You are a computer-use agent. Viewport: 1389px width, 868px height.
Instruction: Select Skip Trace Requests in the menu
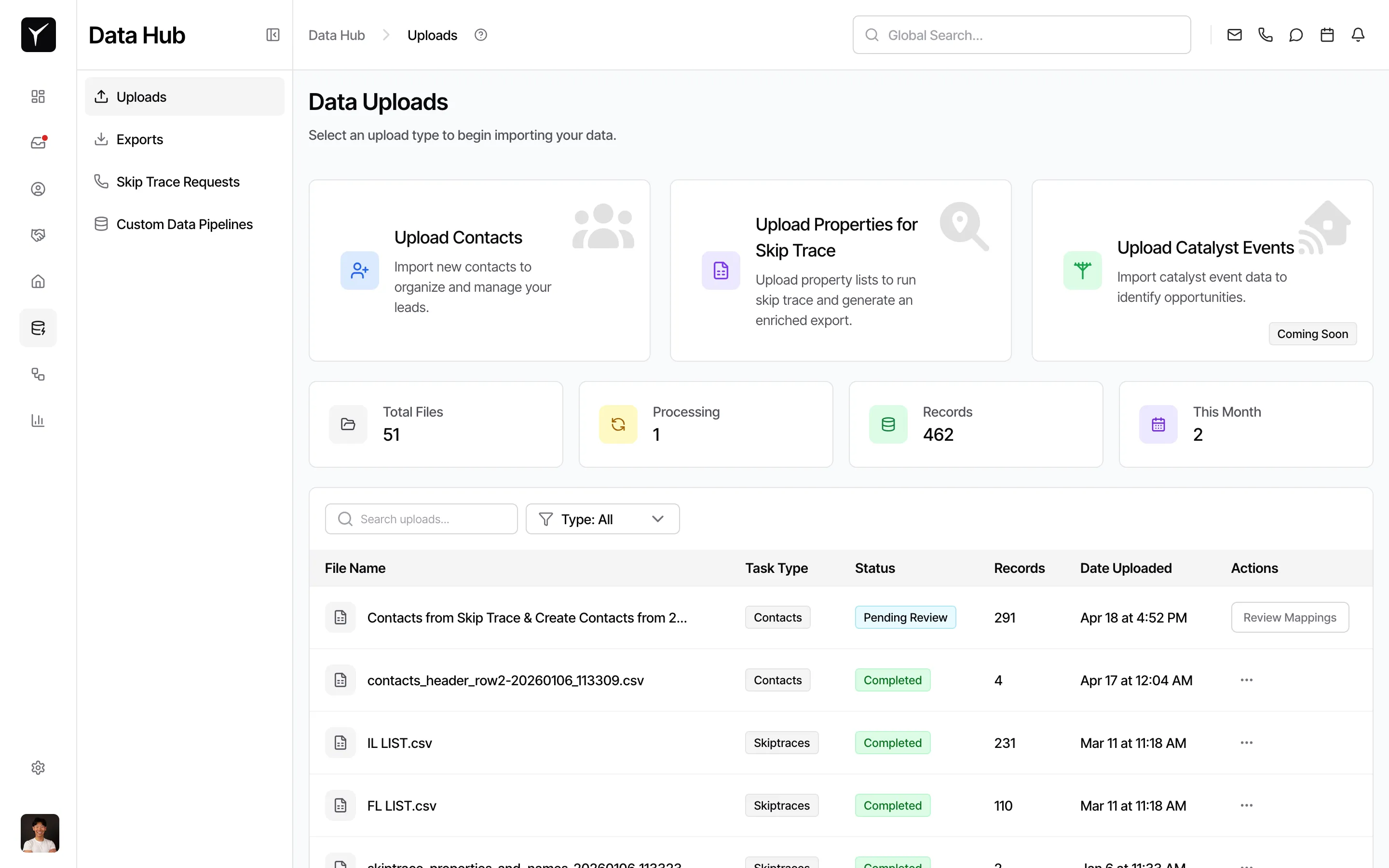pyautogui.click(x=178, y=181)
